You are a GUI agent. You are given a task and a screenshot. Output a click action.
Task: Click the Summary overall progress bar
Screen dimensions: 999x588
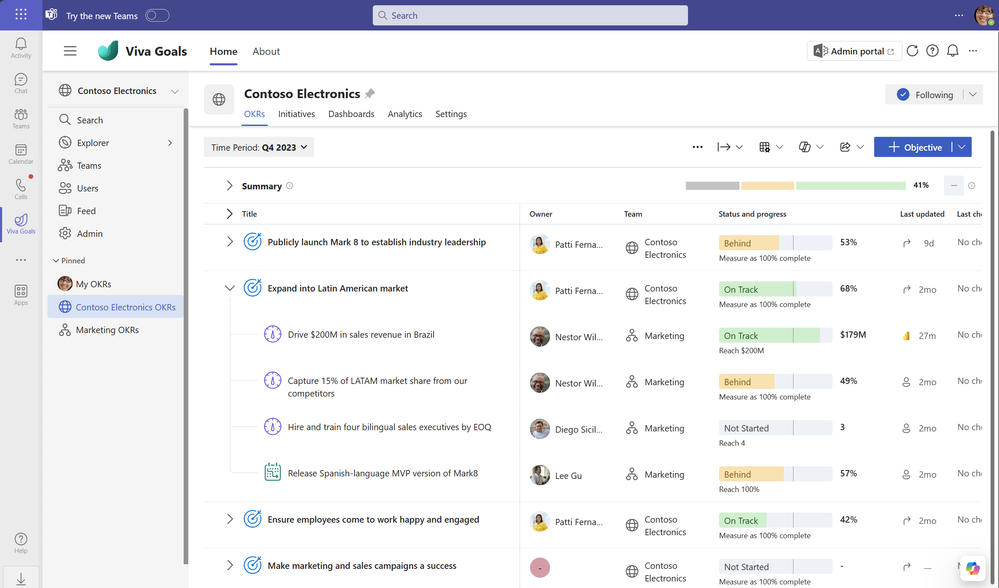click(795, 185)
